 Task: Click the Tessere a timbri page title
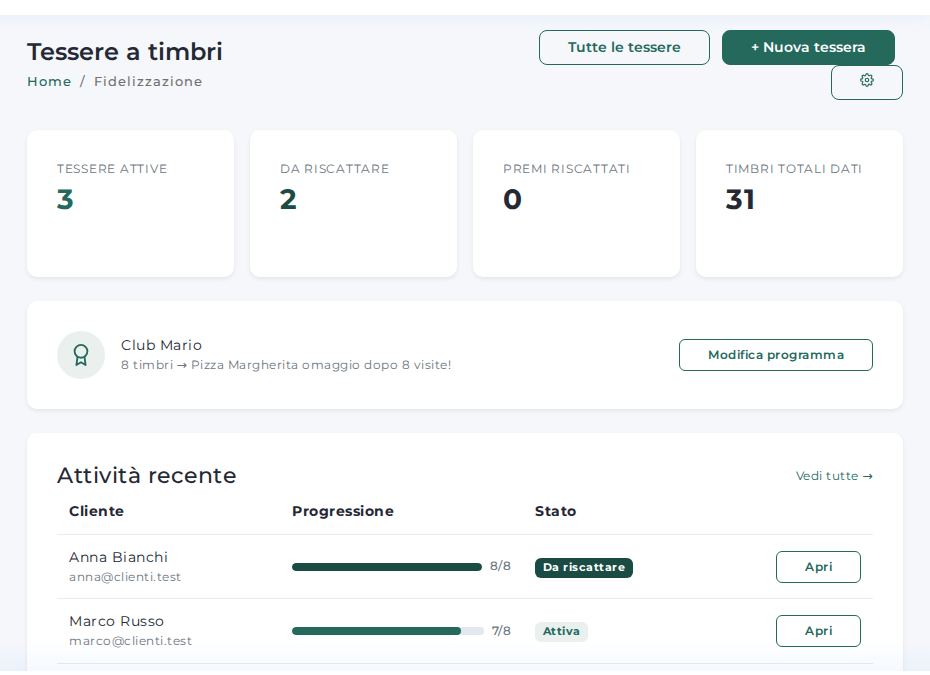125,52
